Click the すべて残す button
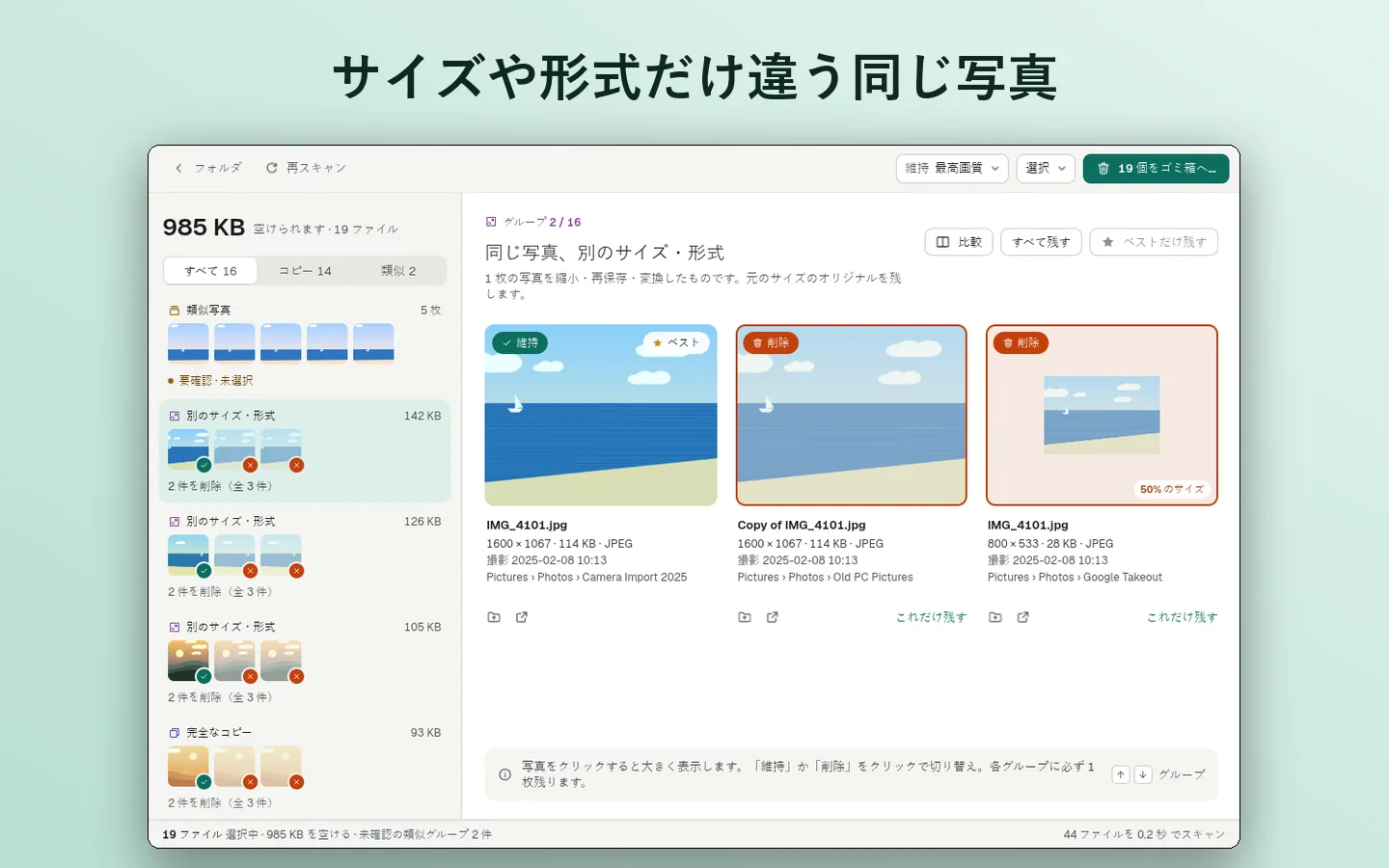The image size is (1389, 868). pyautogui.click(x=1041, y=242)
